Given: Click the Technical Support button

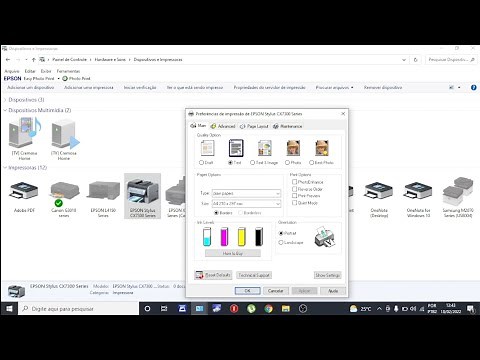Looking at the screenshot, I should [254, 275].
